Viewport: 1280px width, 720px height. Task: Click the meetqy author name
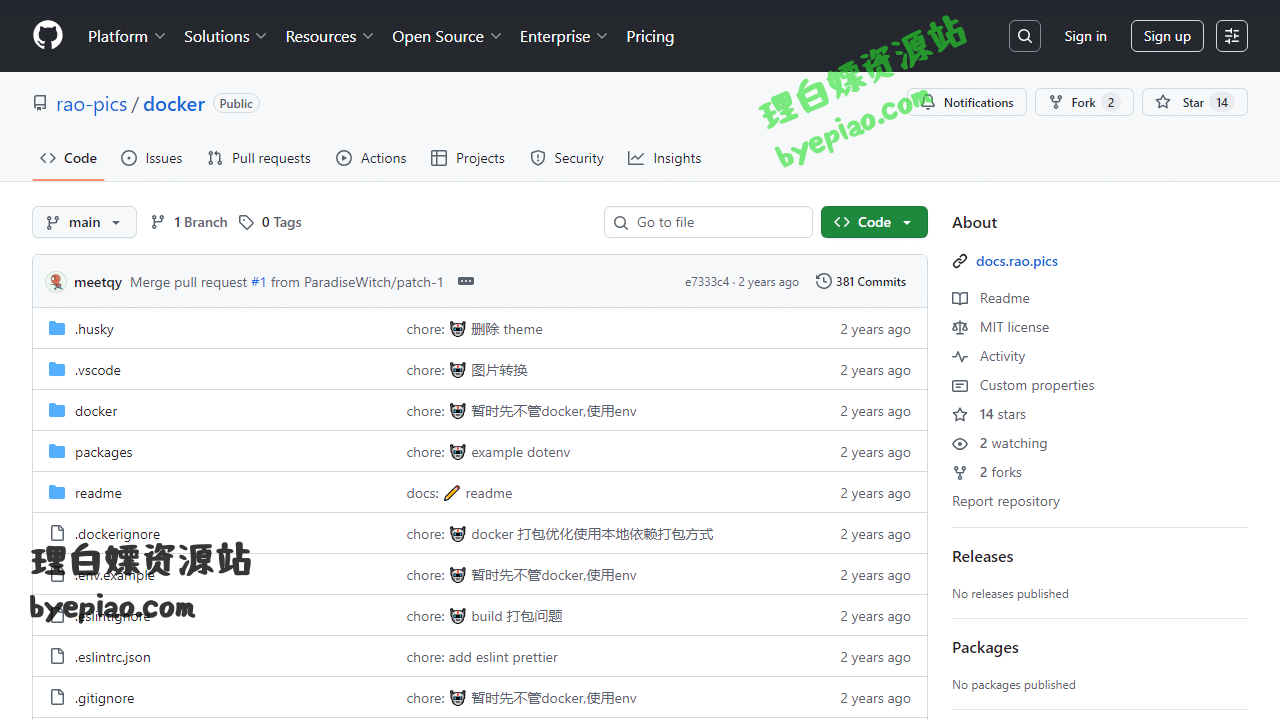[x=98, y=282]
